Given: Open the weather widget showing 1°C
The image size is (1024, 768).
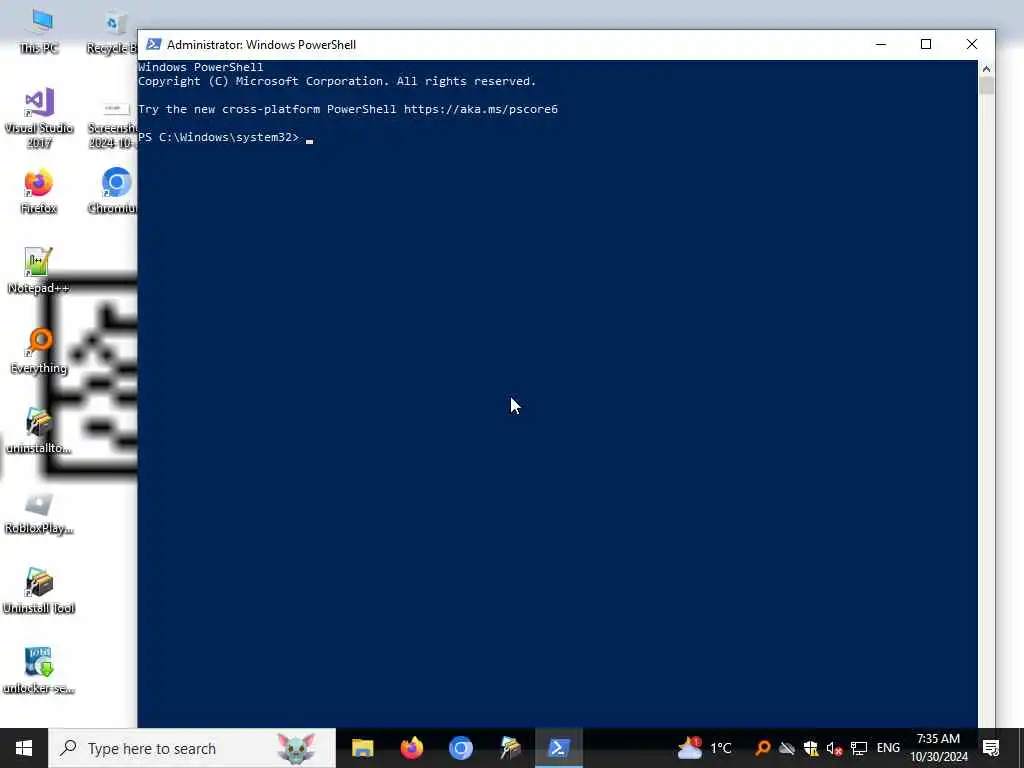Looking at the screenshot, I should [x=704, y=748].
